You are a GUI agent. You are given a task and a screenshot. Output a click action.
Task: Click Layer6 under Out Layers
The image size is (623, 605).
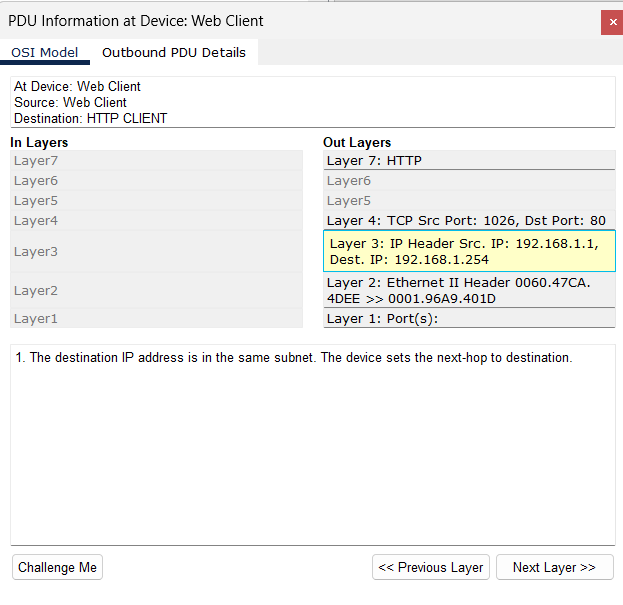(469, 181)
